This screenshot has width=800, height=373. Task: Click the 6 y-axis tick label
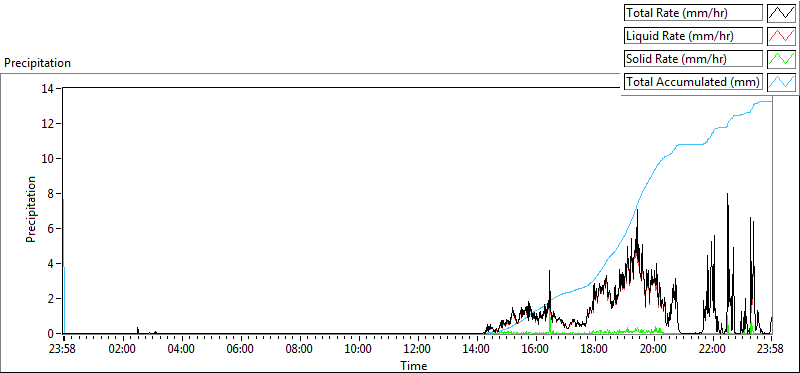click(x=52, y=229)
